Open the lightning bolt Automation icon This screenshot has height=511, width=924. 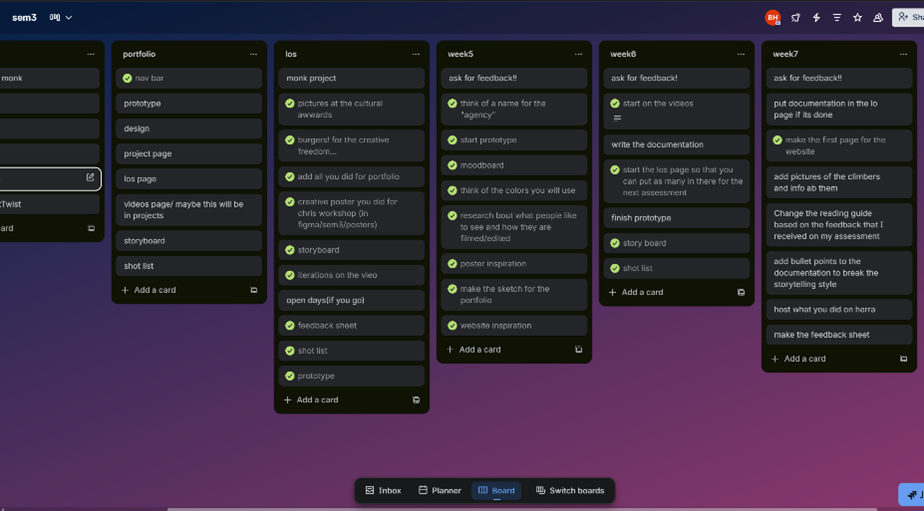tap(816, 18)
